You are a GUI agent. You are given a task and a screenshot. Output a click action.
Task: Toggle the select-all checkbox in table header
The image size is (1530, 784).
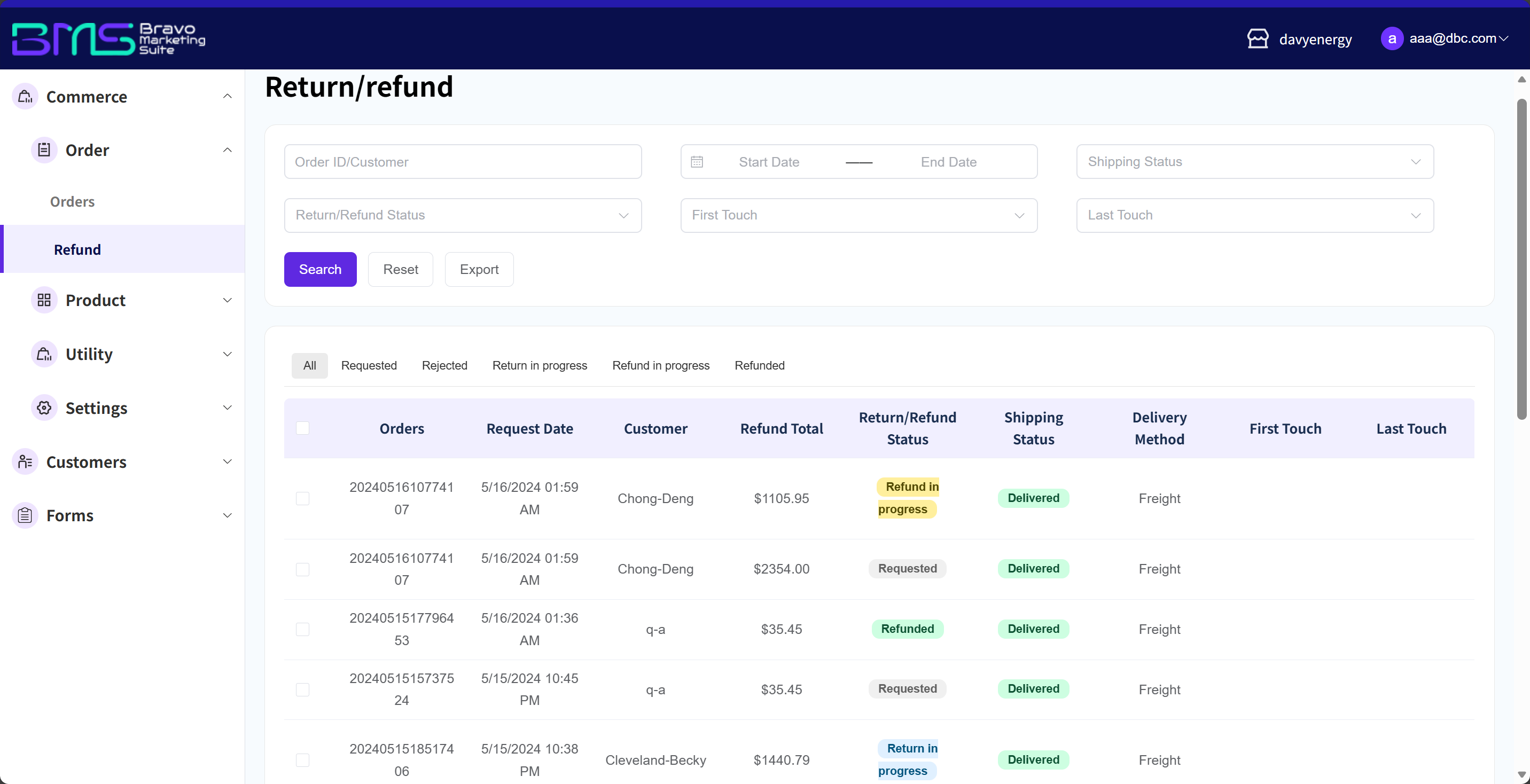[x=302, y=428]
